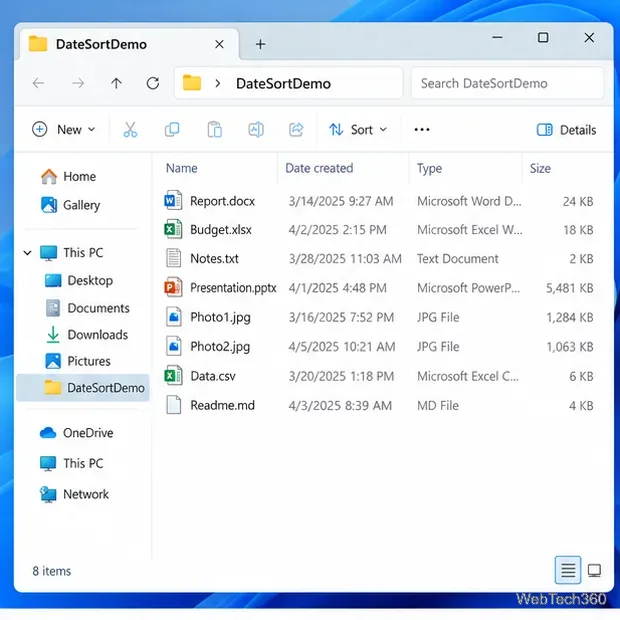Select the blank icon of Readme.md
Image resolution: width=620 pixels, height=620 pixels.
point(174,405)
